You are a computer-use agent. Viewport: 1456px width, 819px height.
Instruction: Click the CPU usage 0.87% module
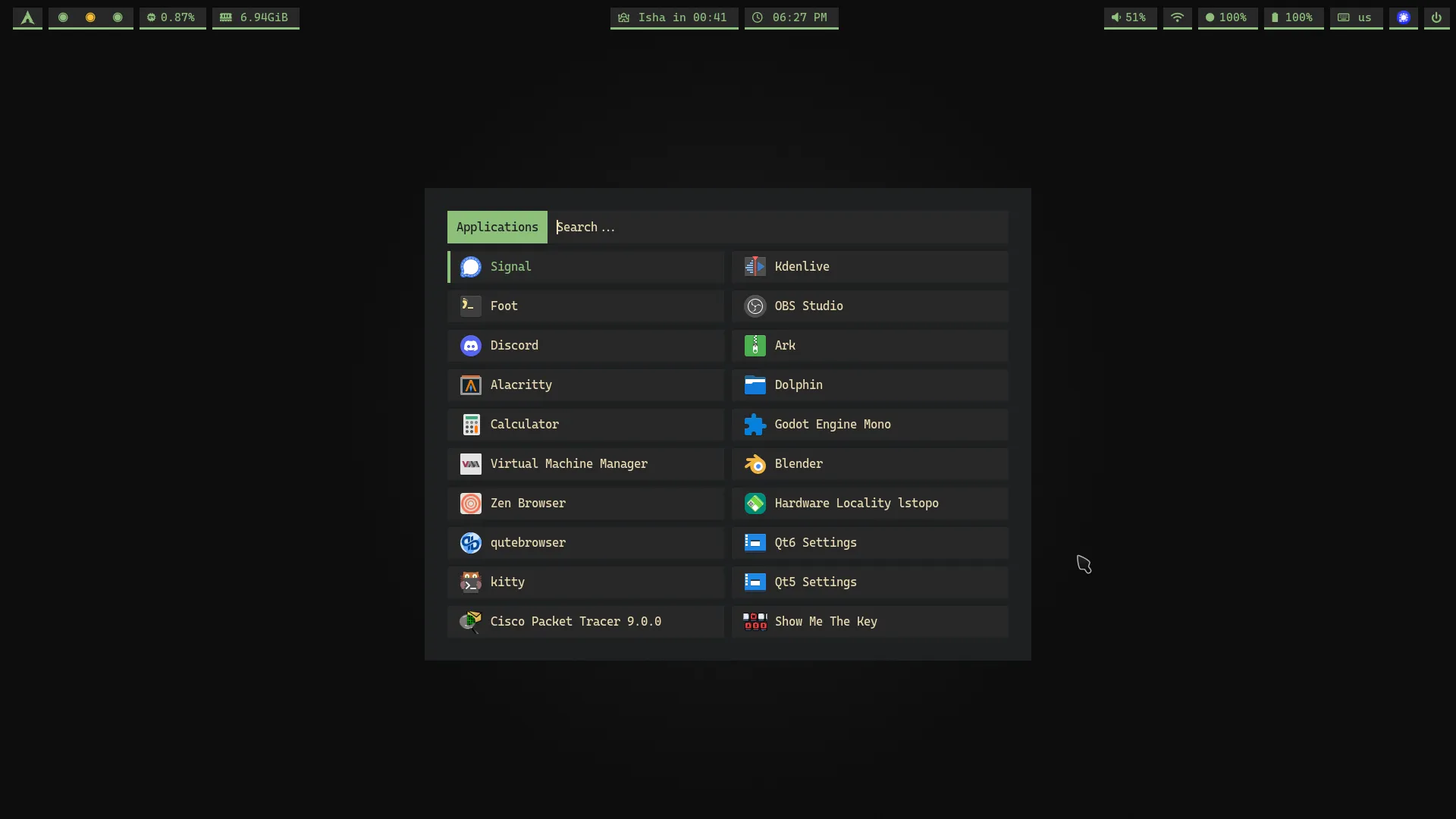point(172,17)
